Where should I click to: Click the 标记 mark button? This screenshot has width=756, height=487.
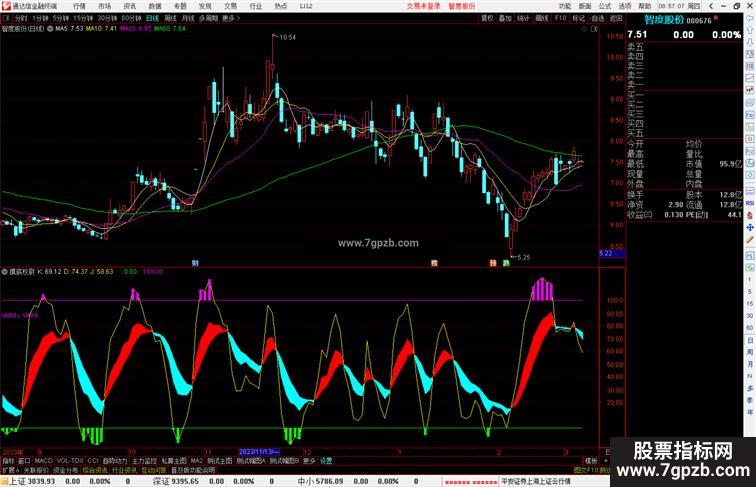click(579, 18)
